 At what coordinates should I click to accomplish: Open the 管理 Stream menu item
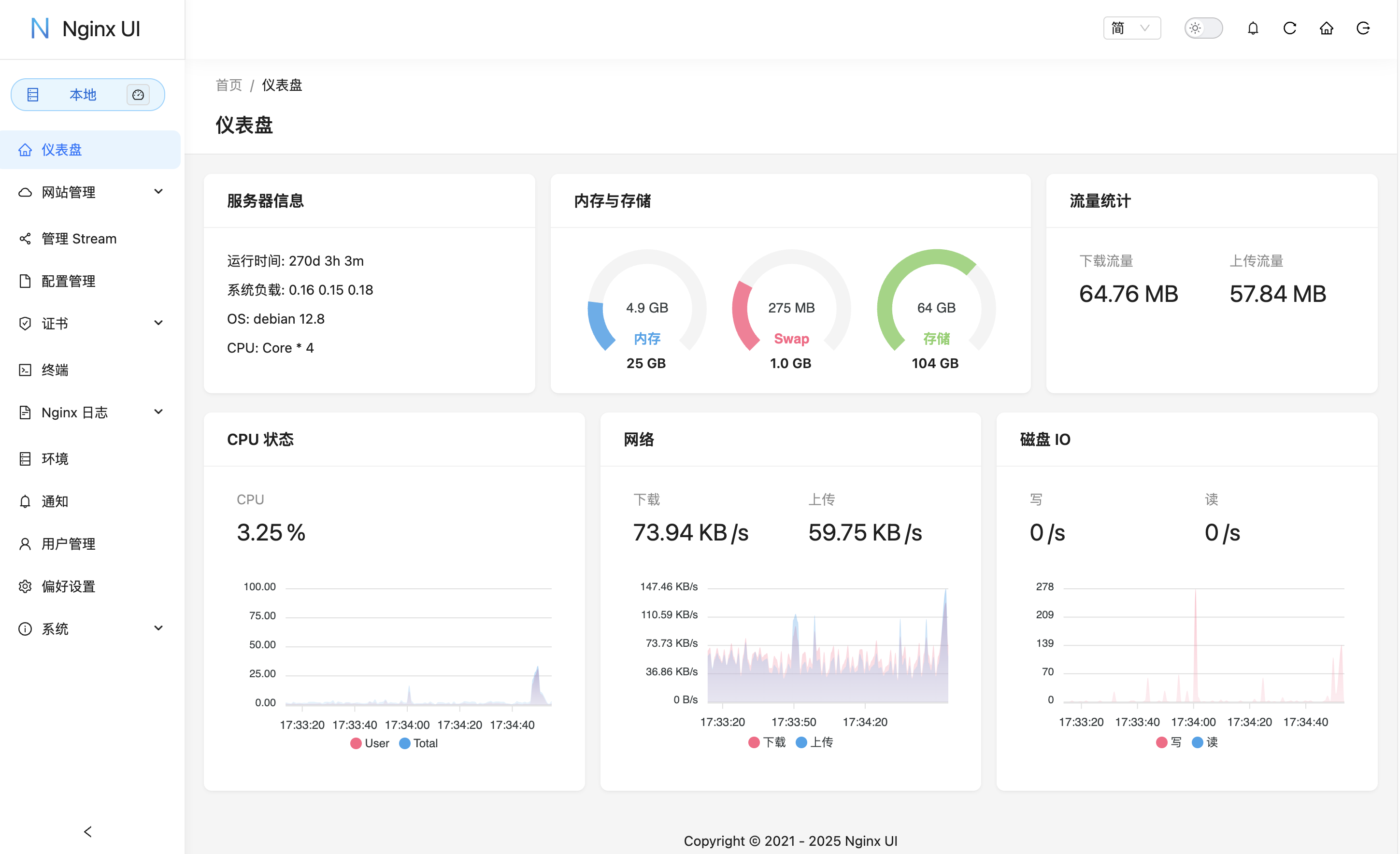pyautogui.click(x=90, y=239)
